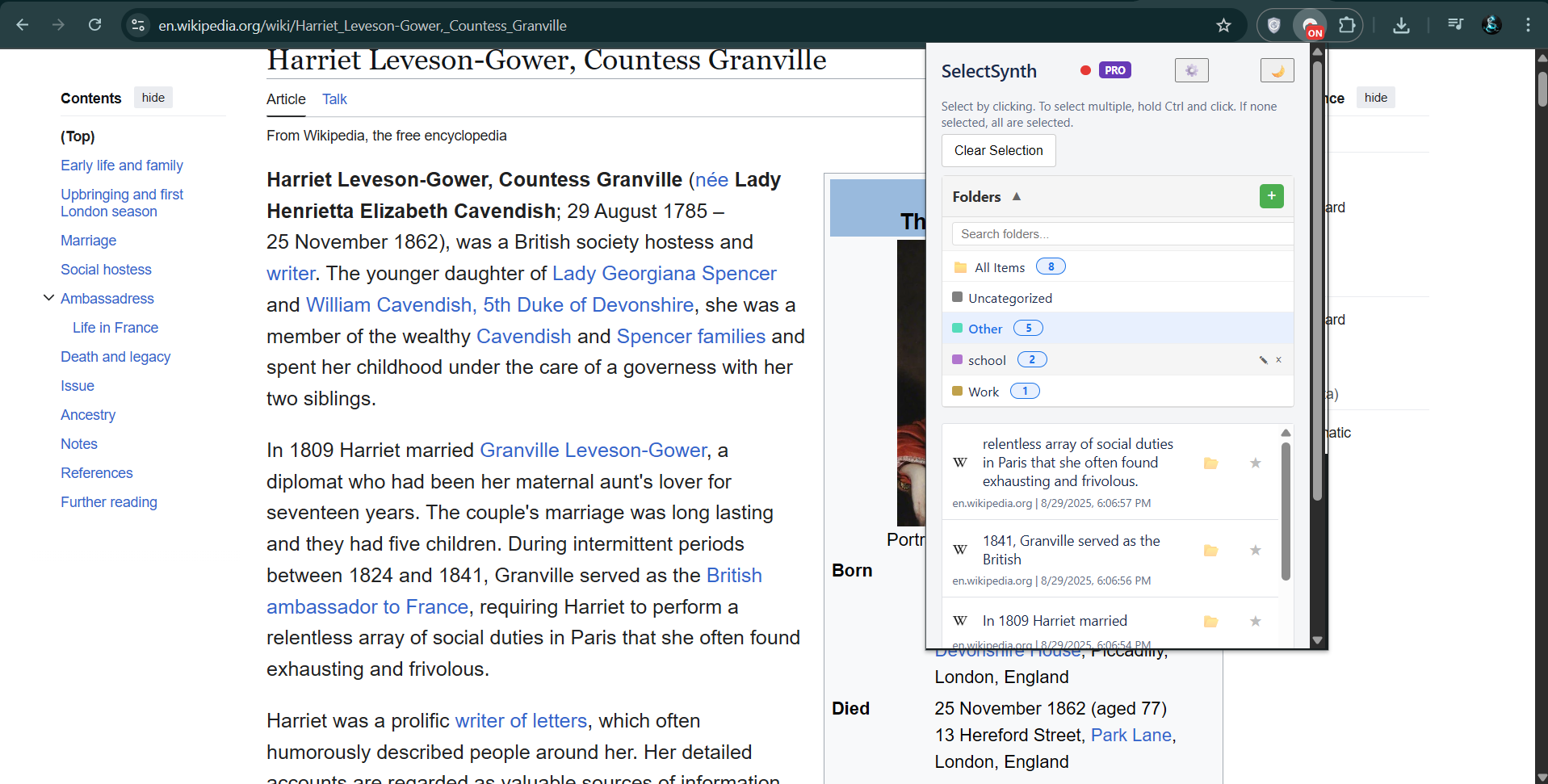Collapse the Folders section with the triangle arrow
This screenshot has height=784, width=1548.
pyautogui.click(x=1017, y=196)
